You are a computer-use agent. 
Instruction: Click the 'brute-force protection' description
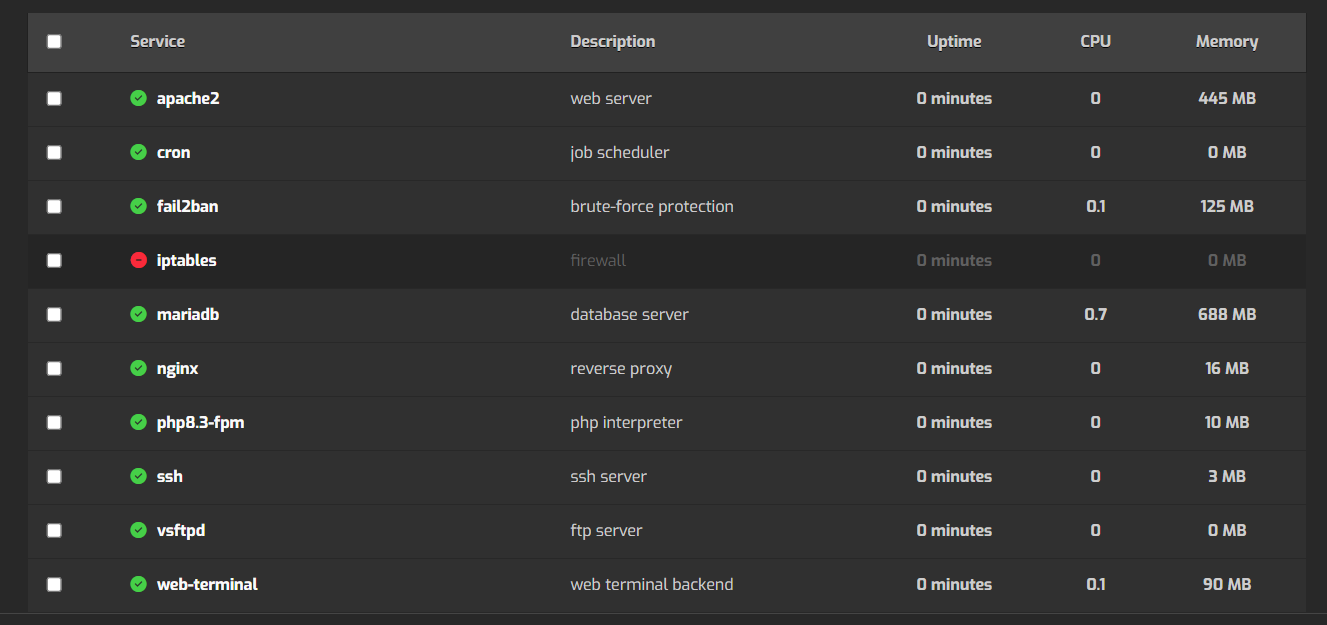pyautogui.click(x=652, y=207)
